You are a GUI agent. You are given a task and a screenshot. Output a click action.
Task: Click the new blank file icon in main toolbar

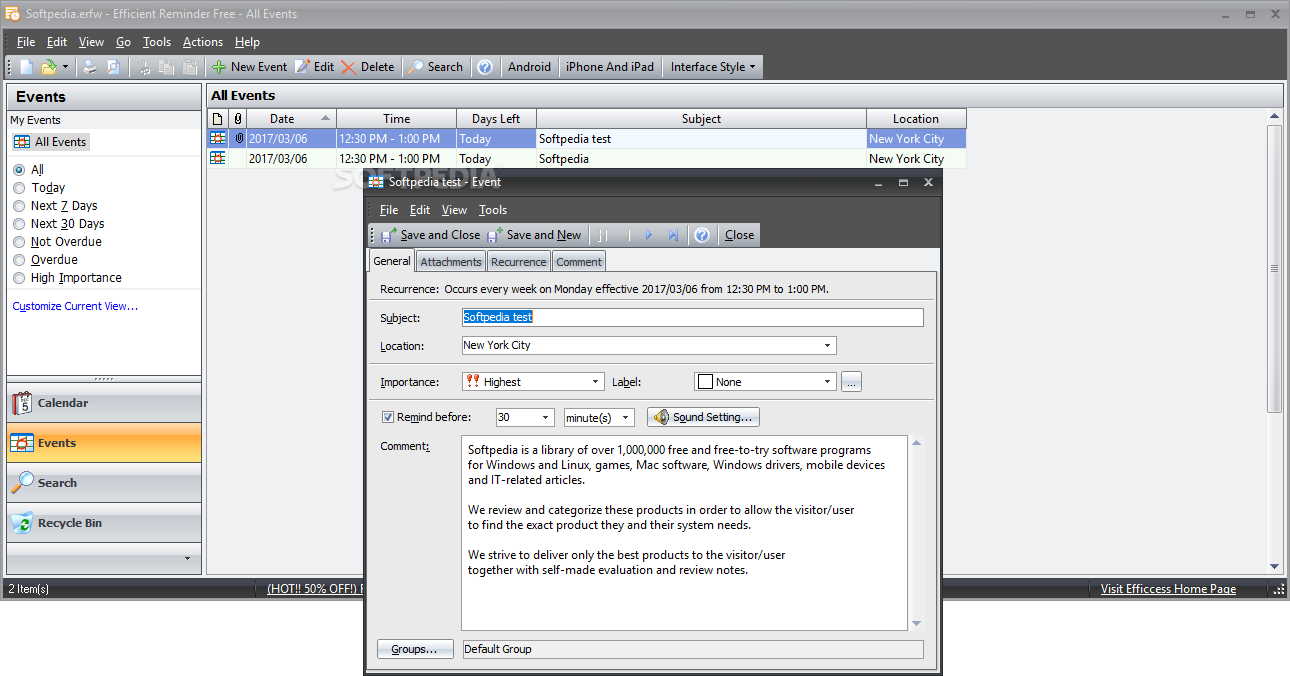click(x=27, y=67)
